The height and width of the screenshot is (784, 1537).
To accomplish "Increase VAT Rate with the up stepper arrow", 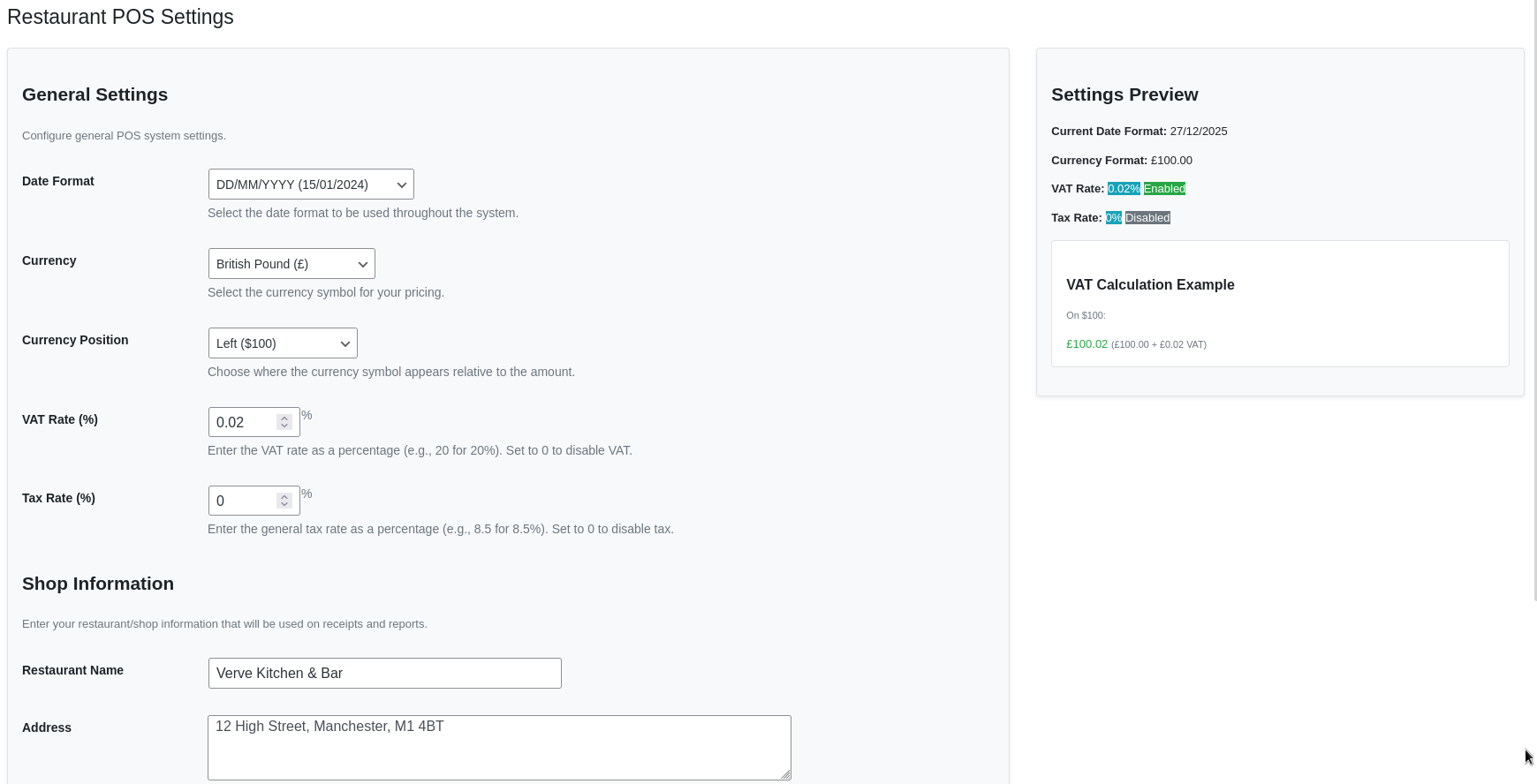I will click(284, 418).
